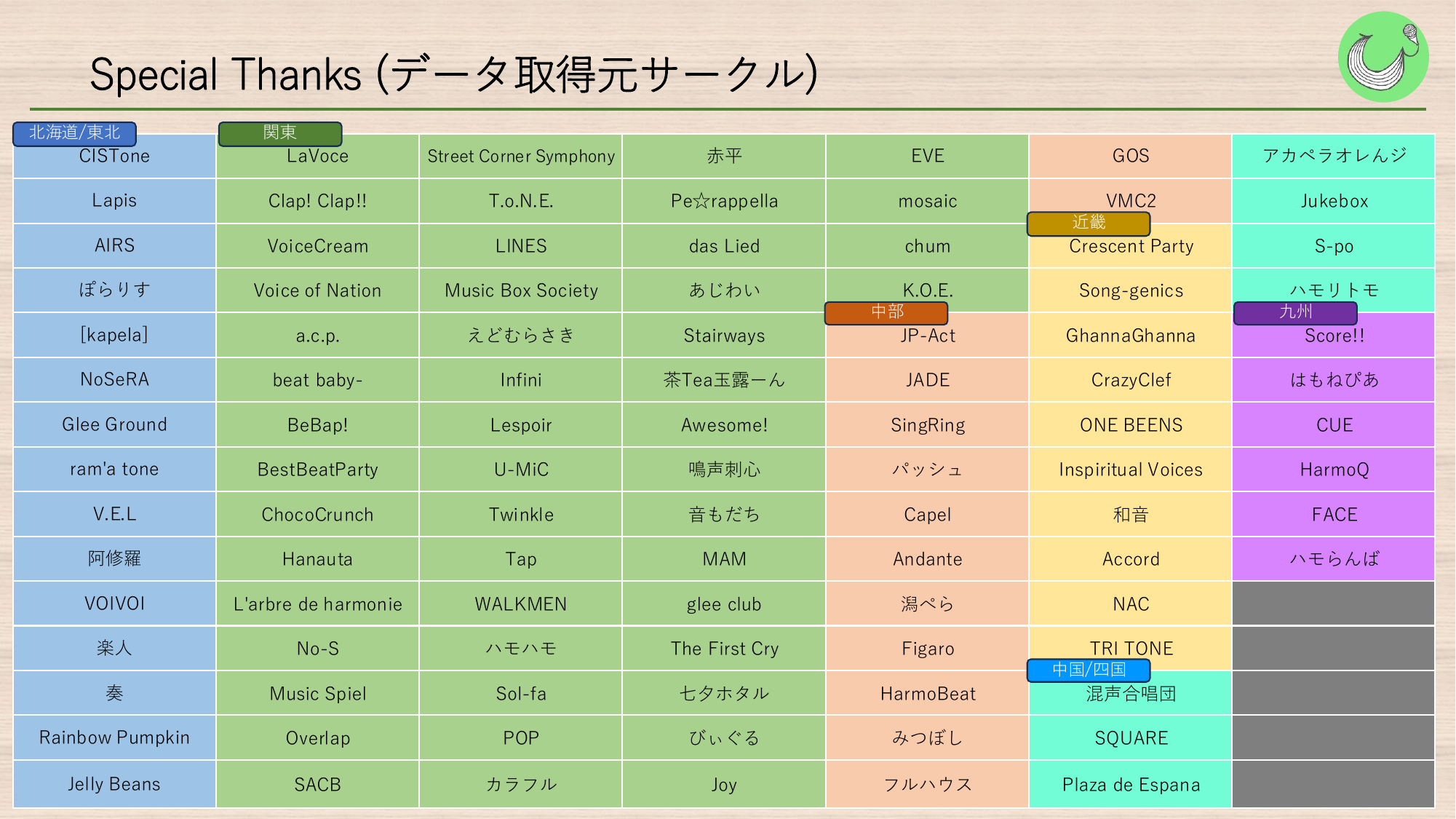This screenshot has width=1456, height=819.
Task: Click the Stairways cell
Action: (724, 335)
